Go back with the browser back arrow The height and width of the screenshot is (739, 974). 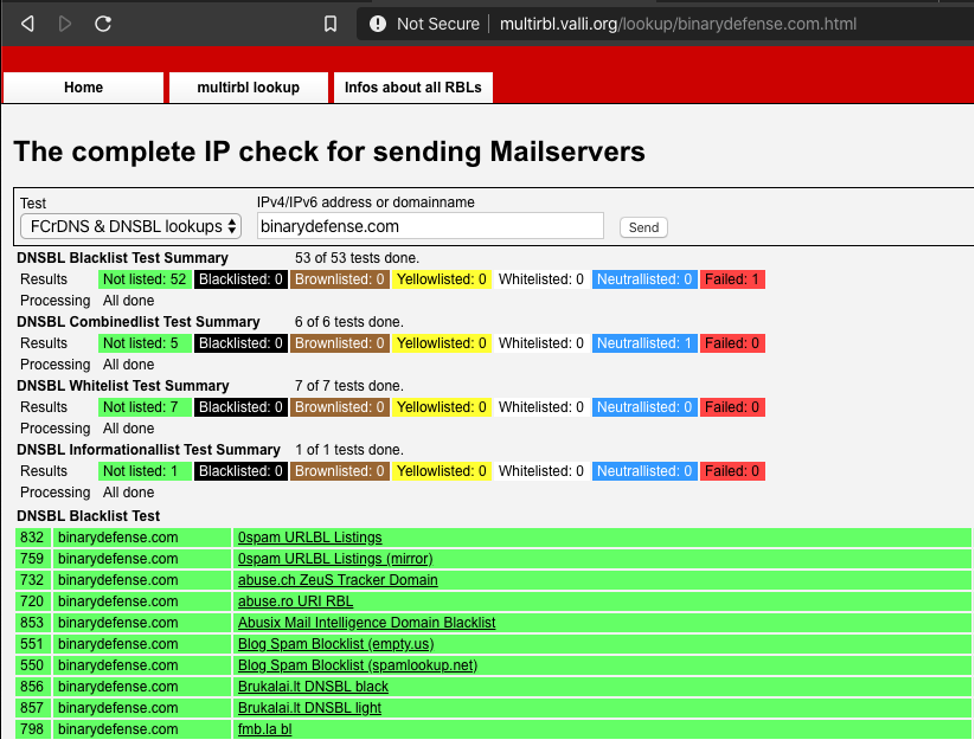tap(27, 24)
